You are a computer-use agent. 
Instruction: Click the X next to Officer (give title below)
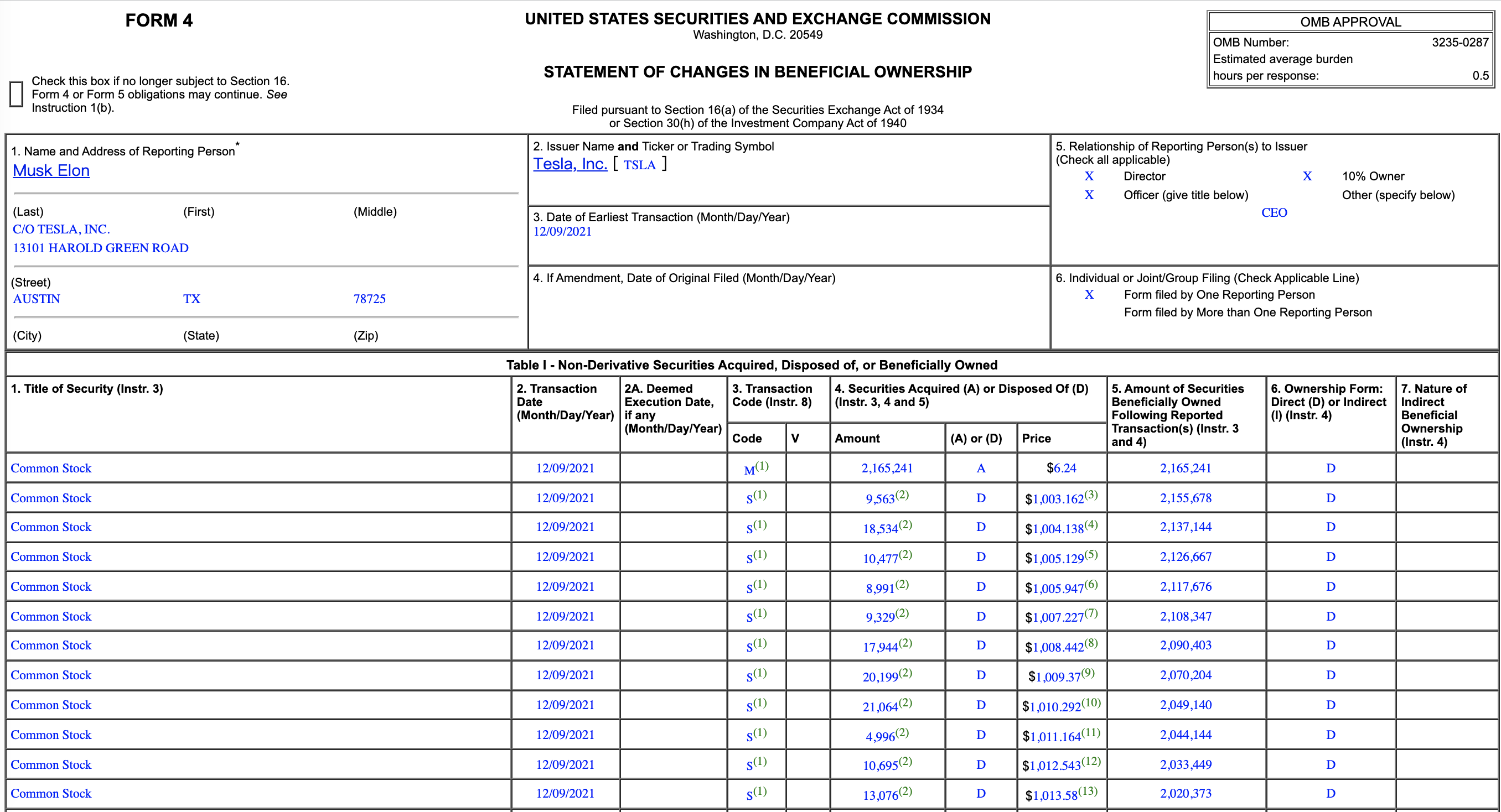1089,195
